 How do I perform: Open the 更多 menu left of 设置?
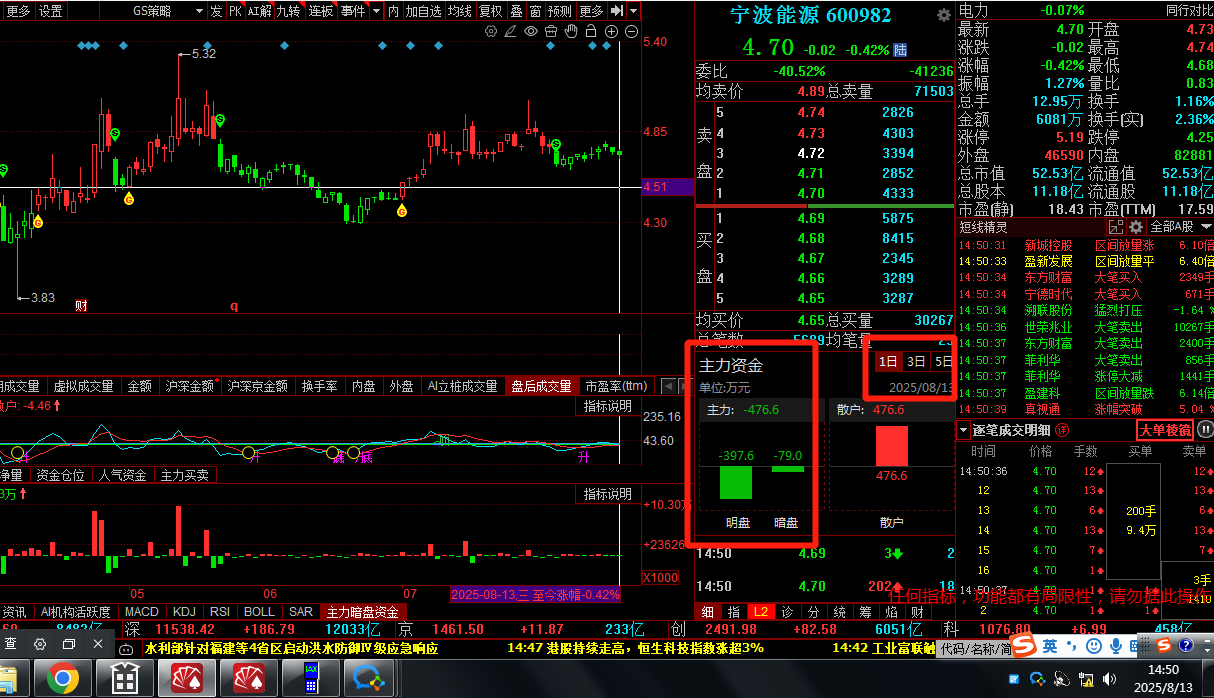coord(18,11)
